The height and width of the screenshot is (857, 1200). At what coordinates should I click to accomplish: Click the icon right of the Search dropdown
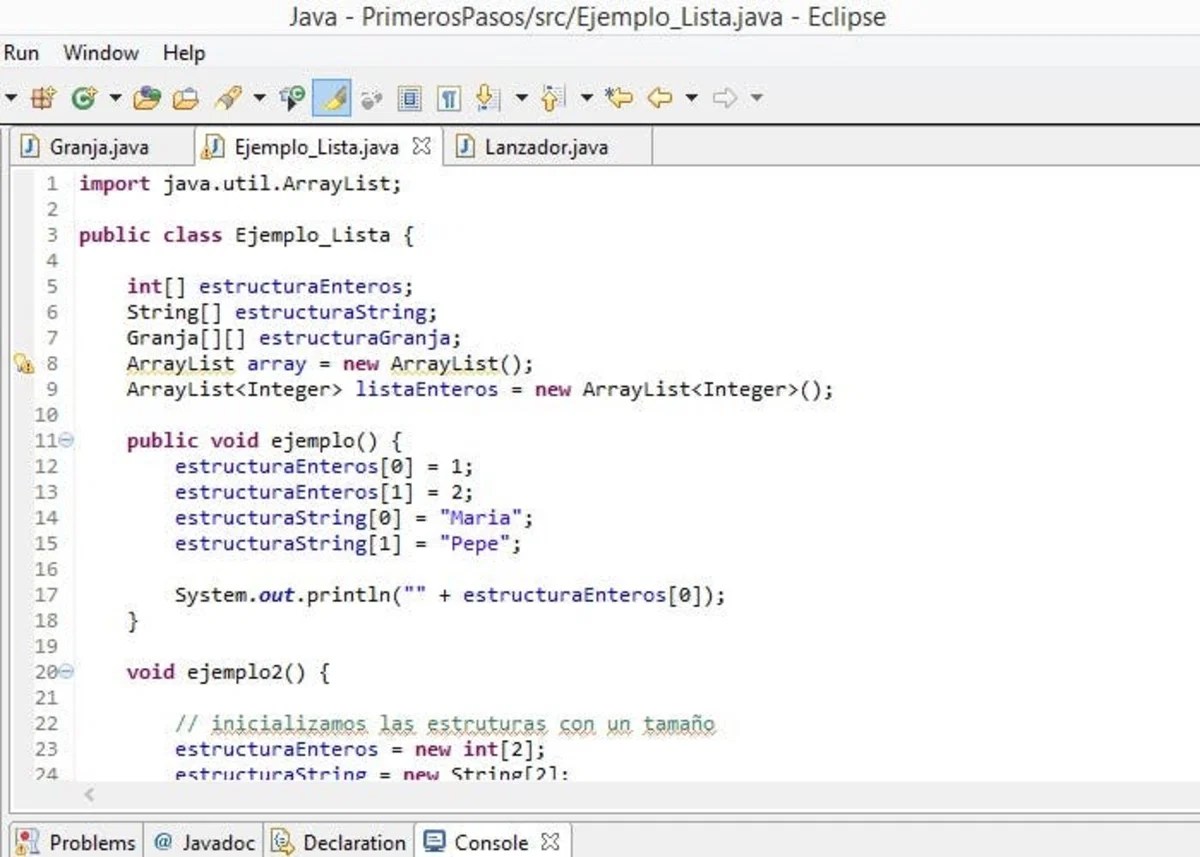pyautogui.click(x=293, y=98)
